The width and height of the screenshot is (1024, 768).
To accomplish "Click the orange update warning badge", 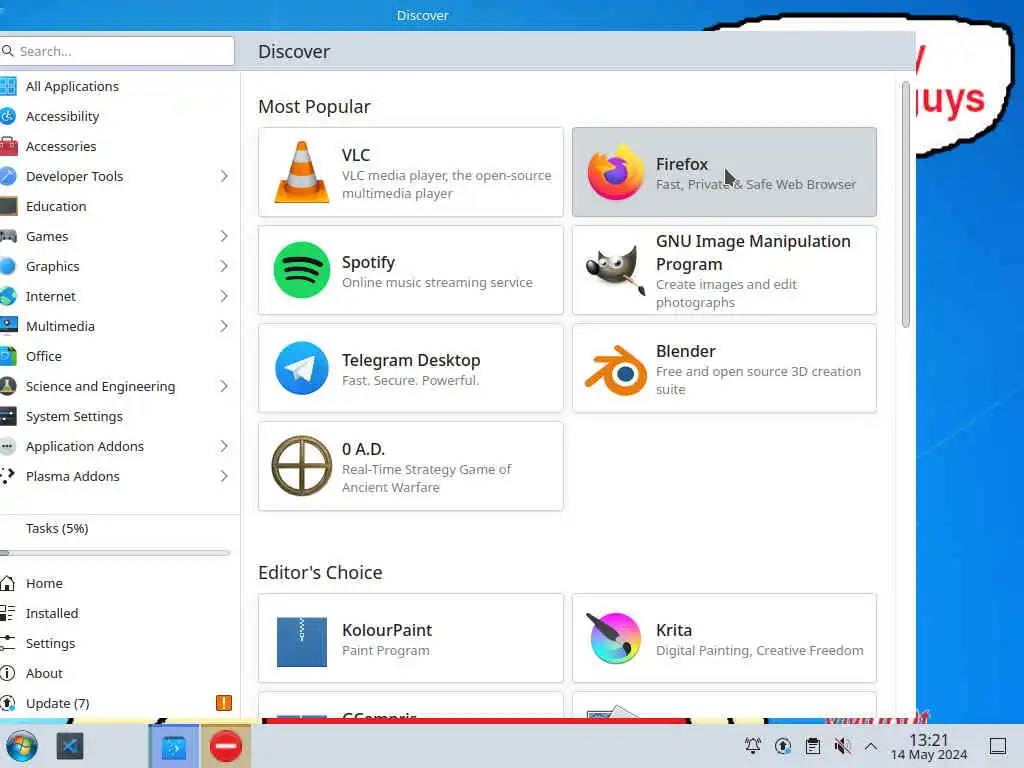I will [223, 703].
